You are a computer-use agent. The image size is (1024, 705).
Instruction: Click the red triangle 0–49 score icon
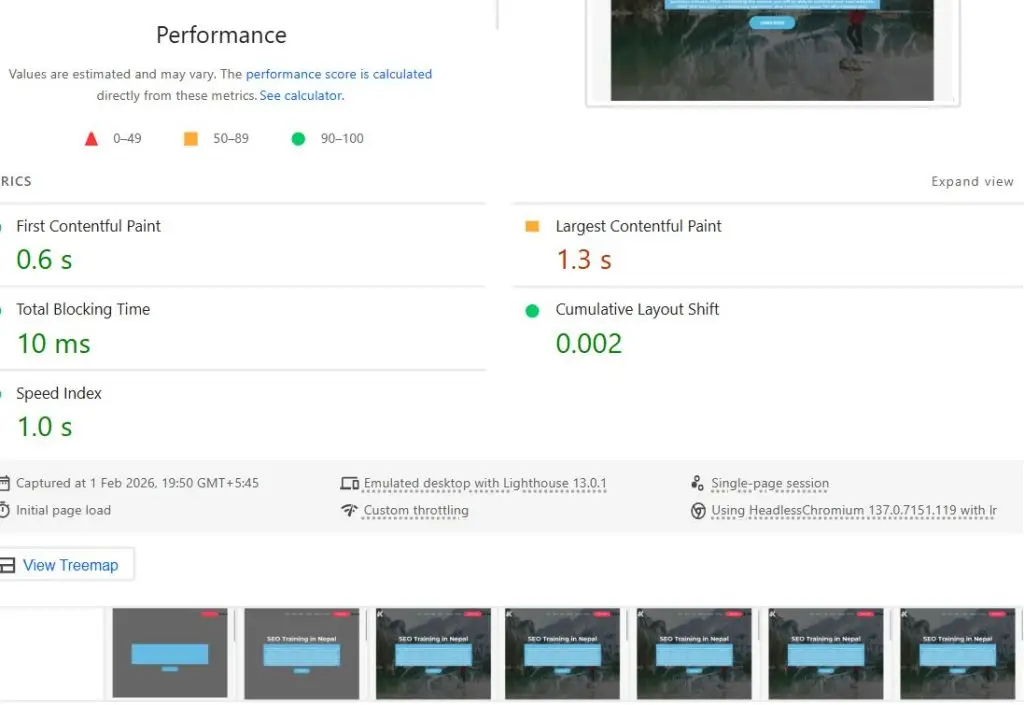[x=92, y=138]
